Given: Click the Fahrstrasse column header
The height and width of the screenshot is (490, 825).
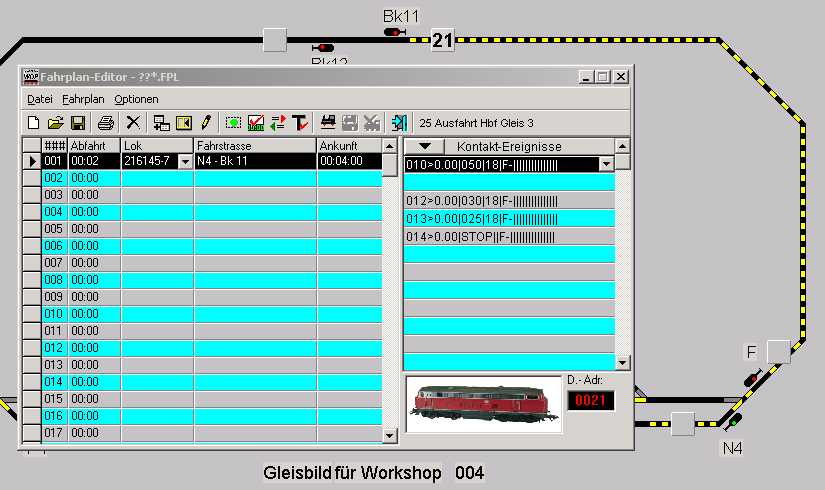Looking at the screenshot, I should click(x=255, y=146).
